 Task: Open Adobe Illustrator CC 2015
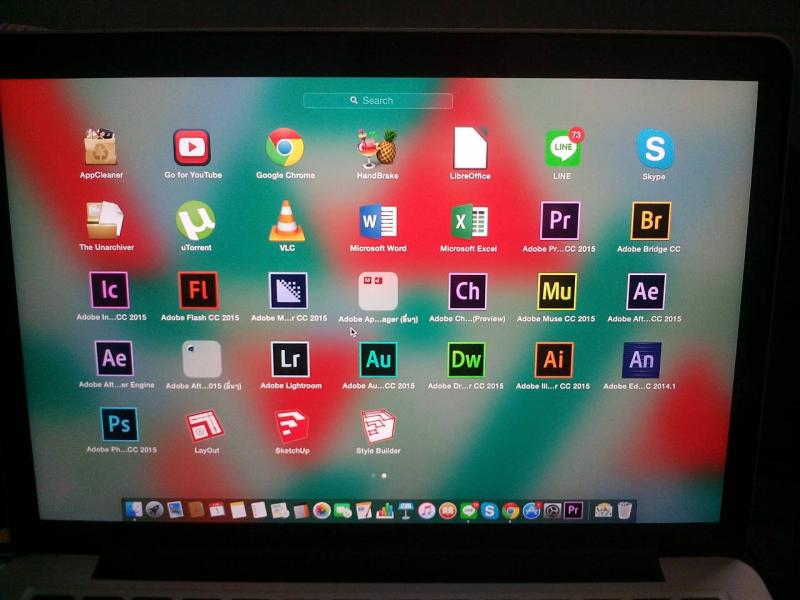click(554, 360)
